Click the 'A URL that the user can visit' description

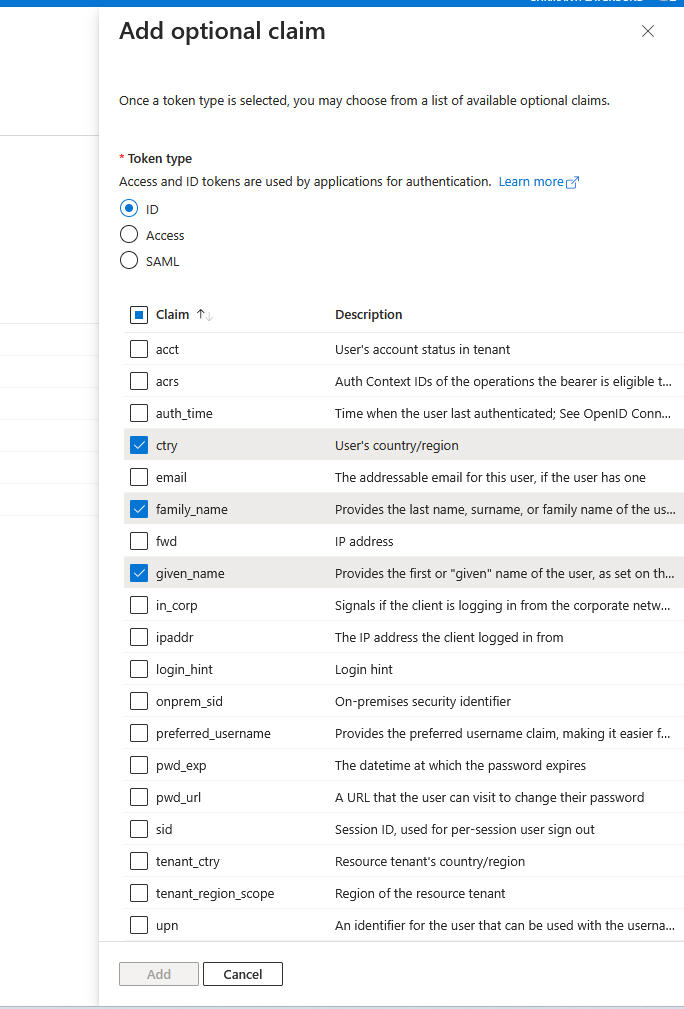[x=490, y=797]
